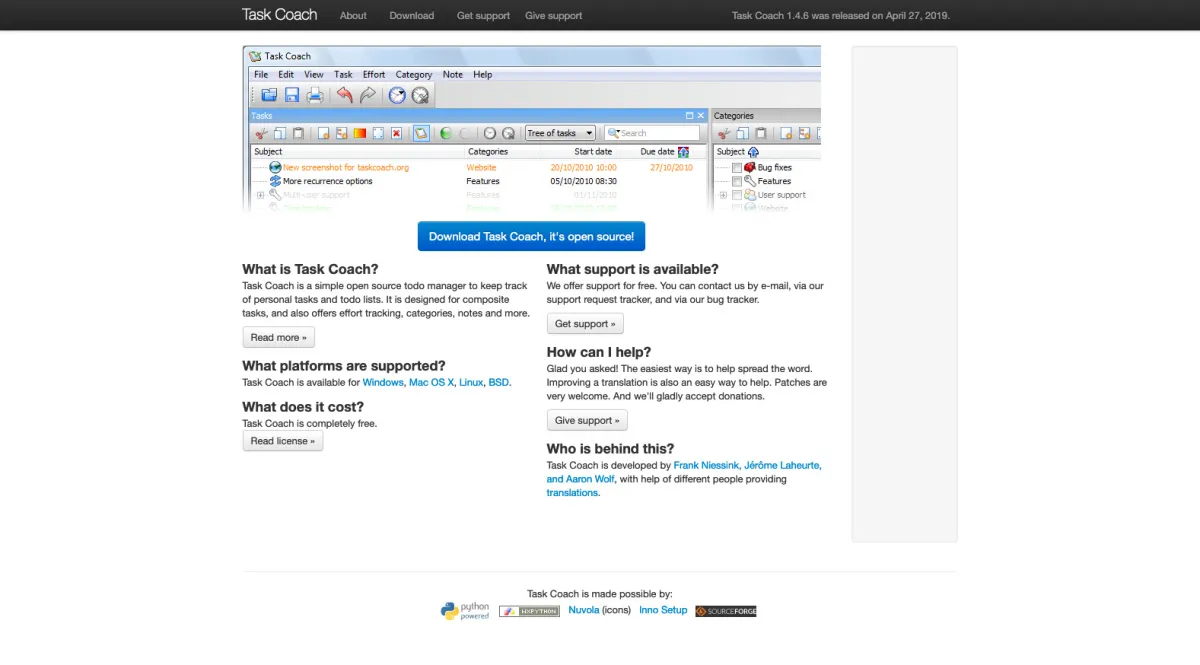Click the red Undo arrow in screenshot

tap(345, 95)
